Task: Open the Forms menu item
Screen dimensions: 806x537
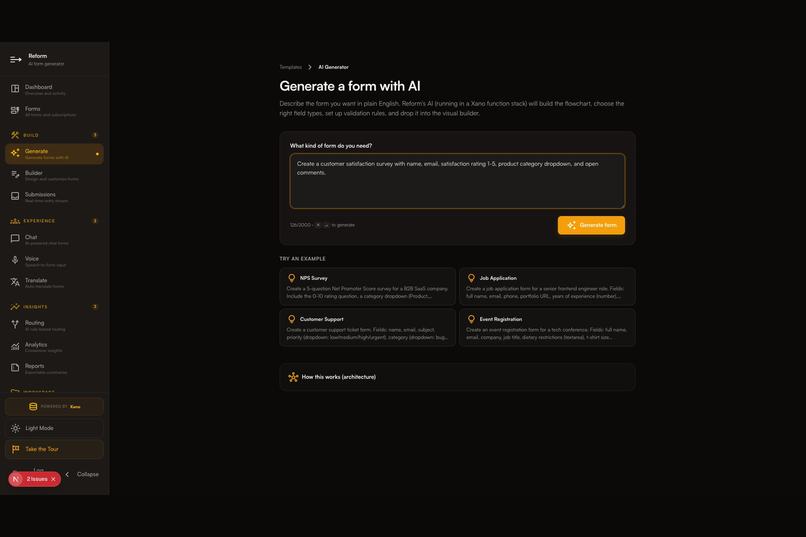Action: 54,111
